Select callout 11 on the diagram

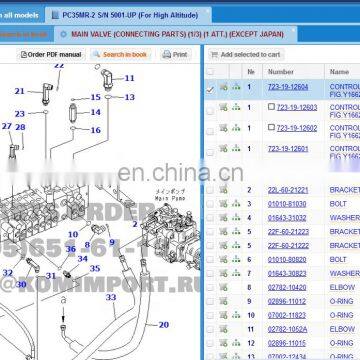tap(129, 78)
